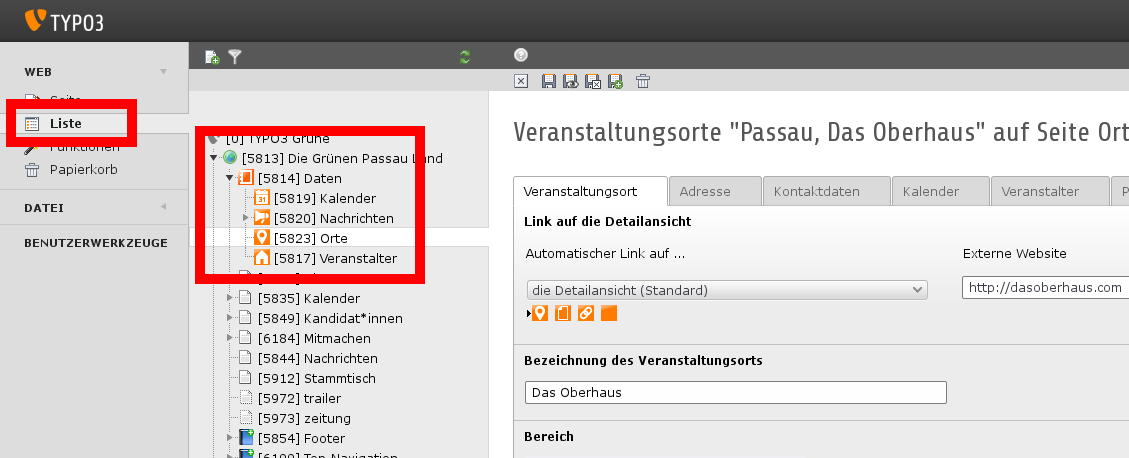Click save and view page icon
The image size is (1129, 458).
[x=570, y=81]
